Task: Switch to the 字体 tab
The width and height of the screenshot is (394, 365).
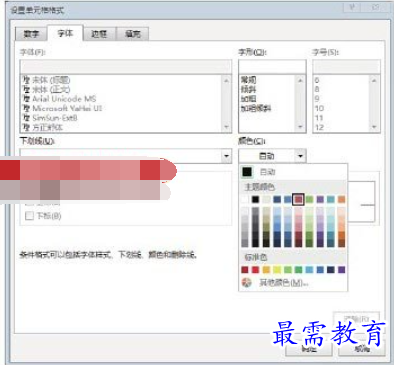Action: 65,33
